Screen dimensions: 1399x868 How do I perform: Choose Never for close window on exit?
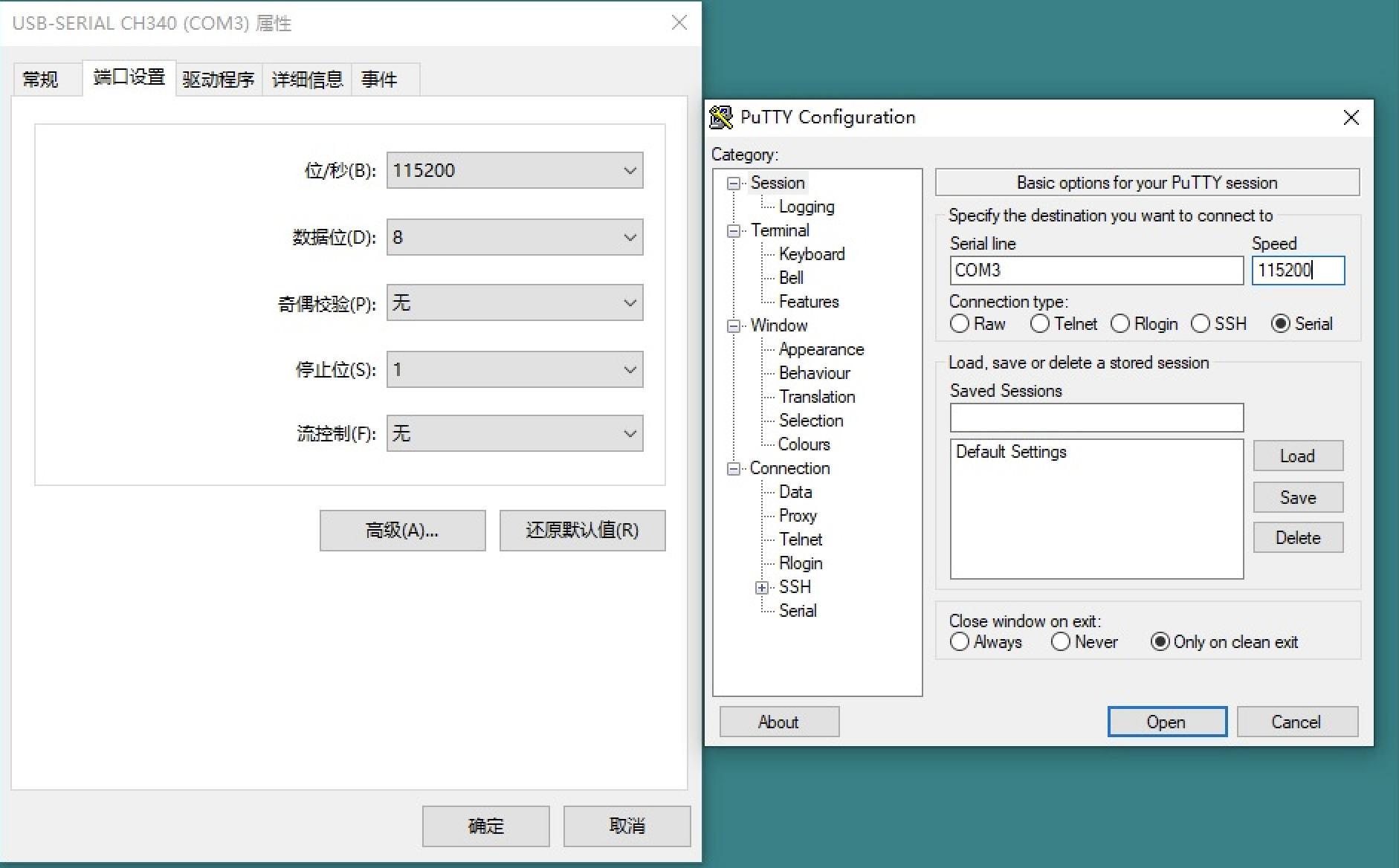pos(1061,641)
